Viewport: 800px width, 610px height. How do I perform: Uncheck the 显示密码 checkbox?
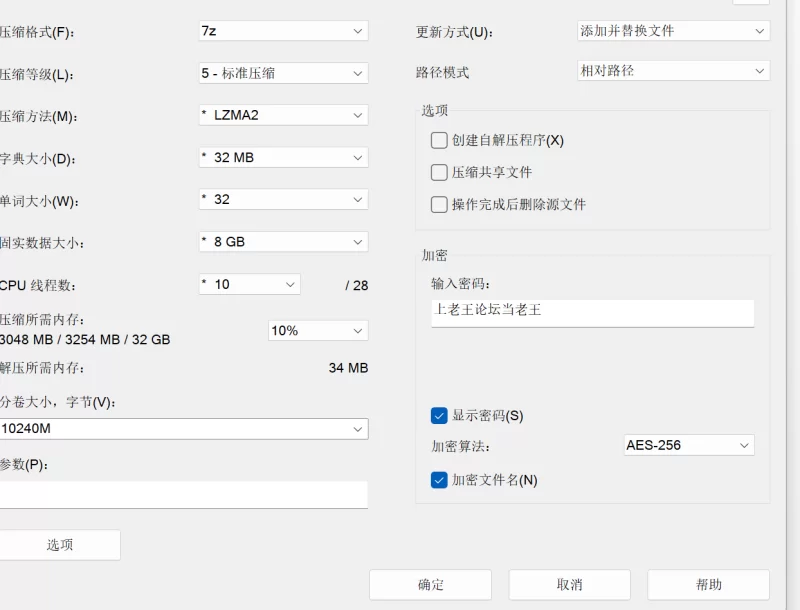coord(439,416)
